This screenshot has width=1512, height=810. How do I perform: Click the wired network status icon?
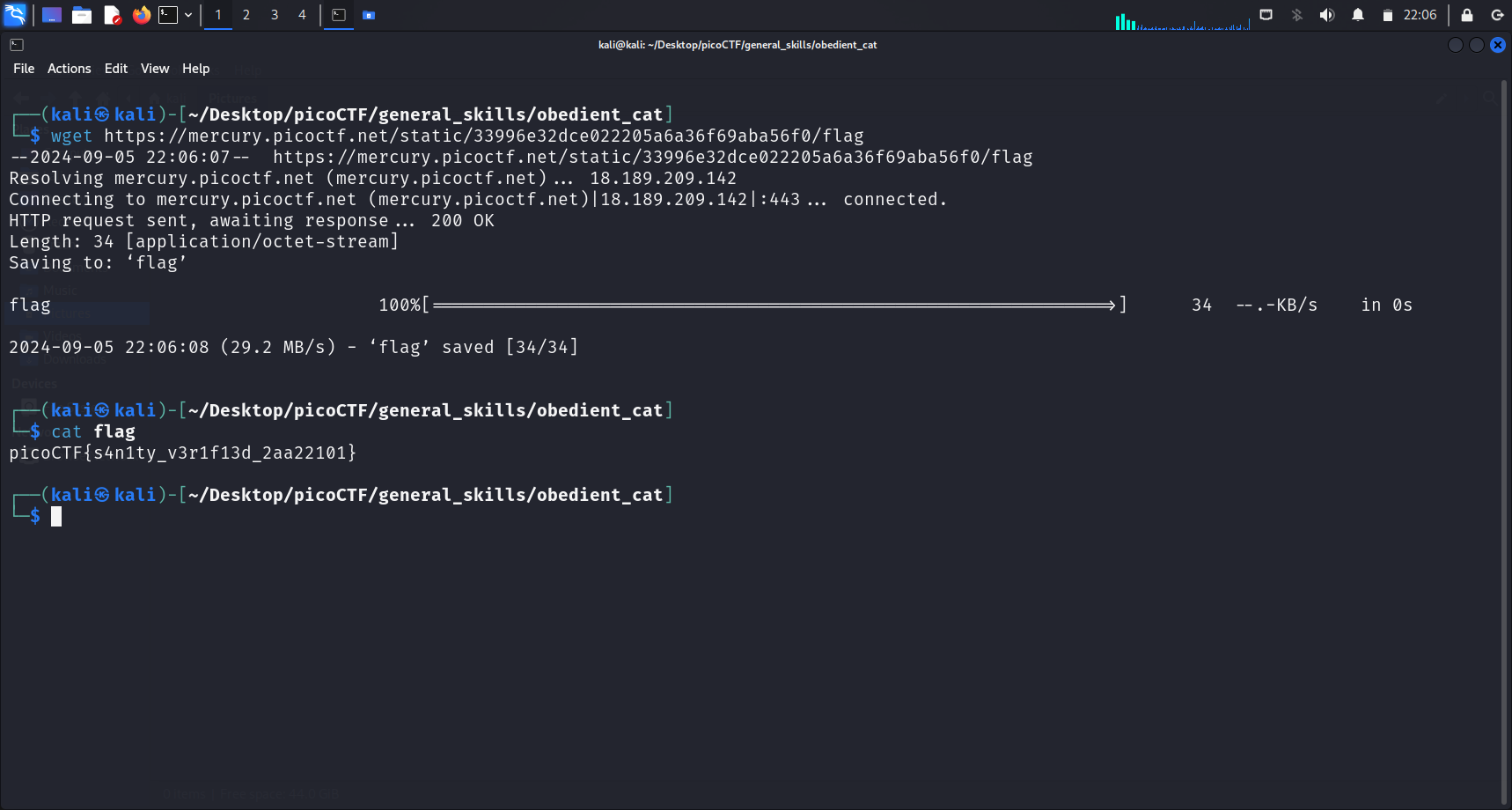coord(1266,15)
